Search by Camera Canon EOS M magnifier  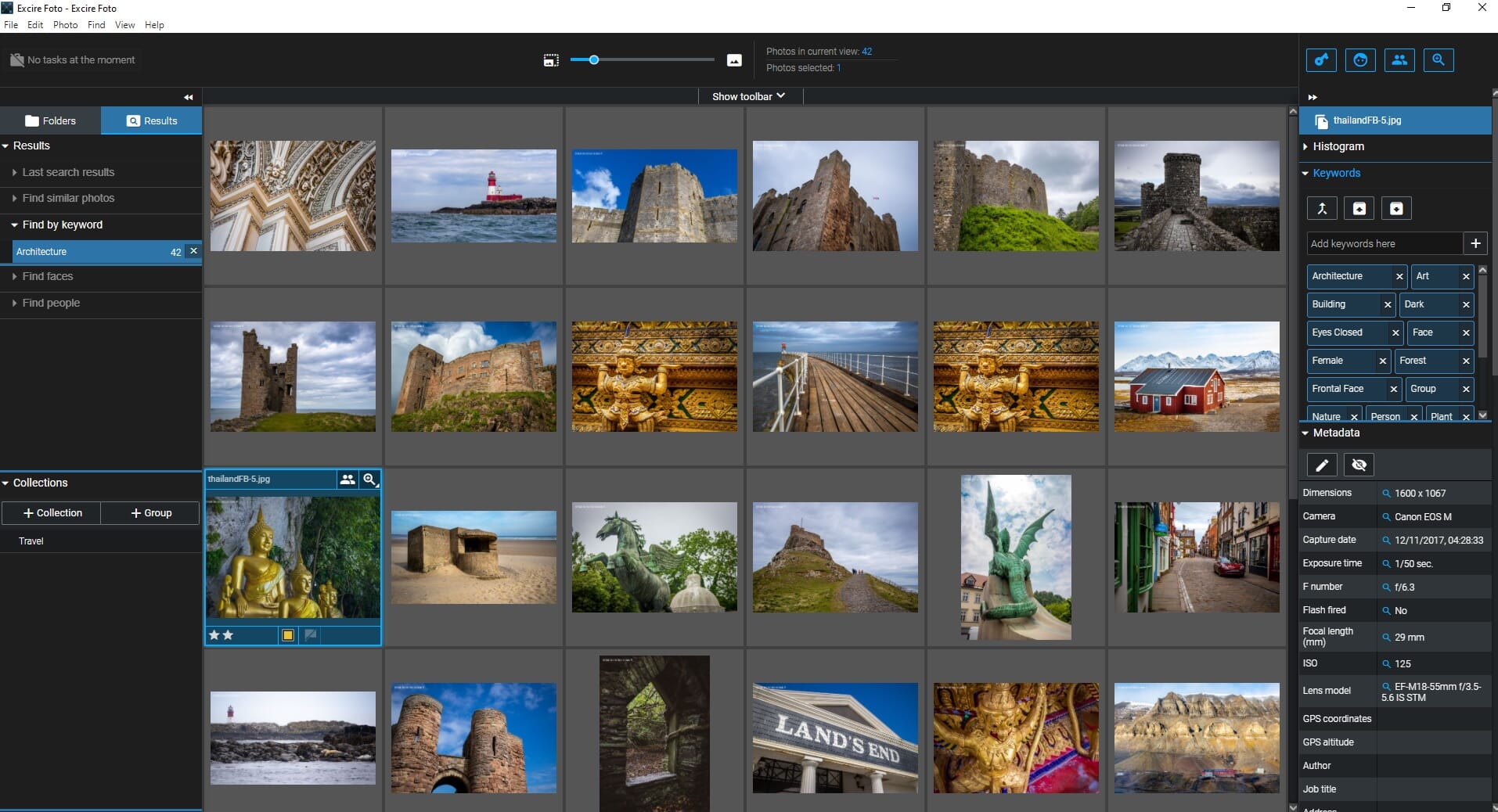point(1386,517)
